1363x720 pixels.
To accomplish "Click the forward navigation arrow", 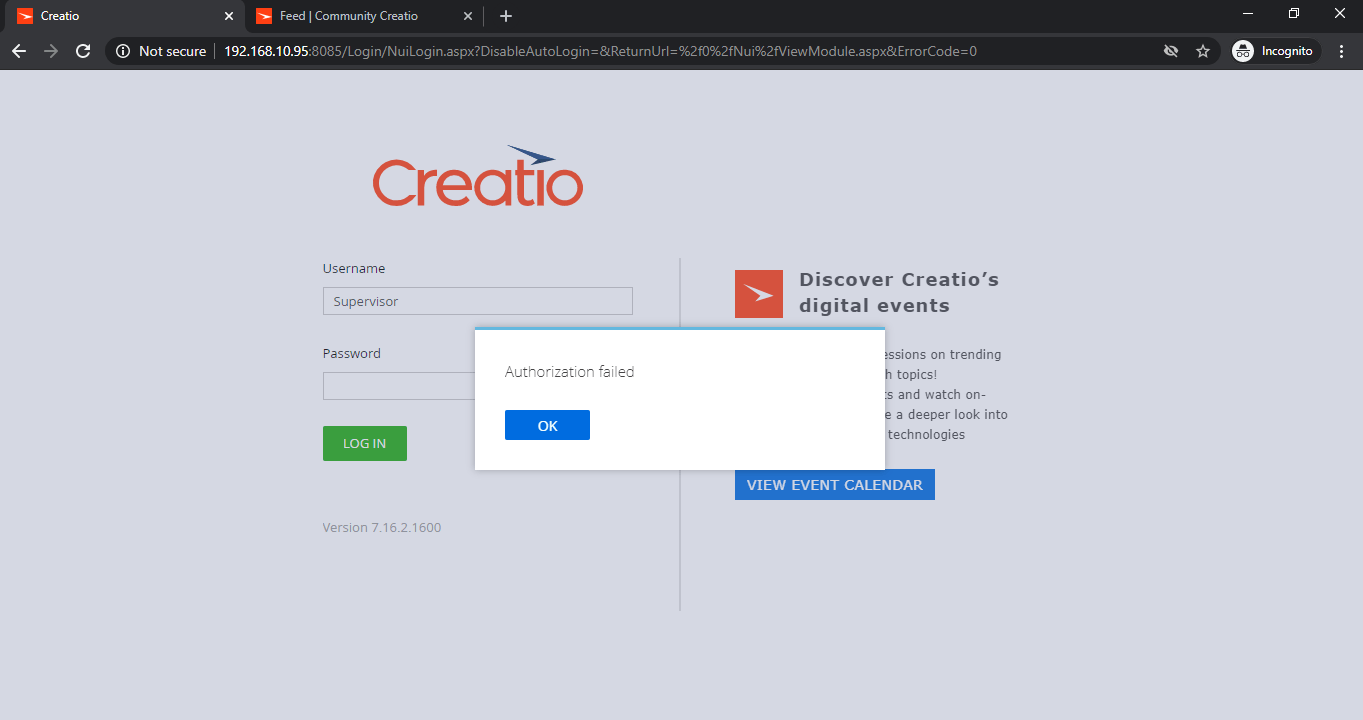I will point(51,50).
